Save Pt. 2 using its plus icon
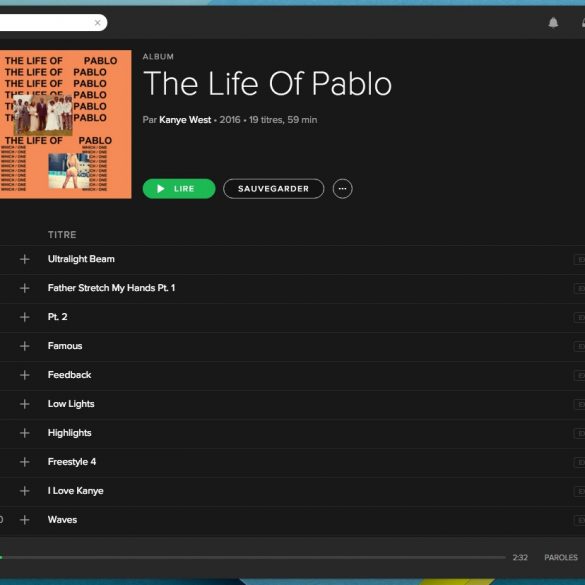The image size is (585, 585). [x=25, y=317]
